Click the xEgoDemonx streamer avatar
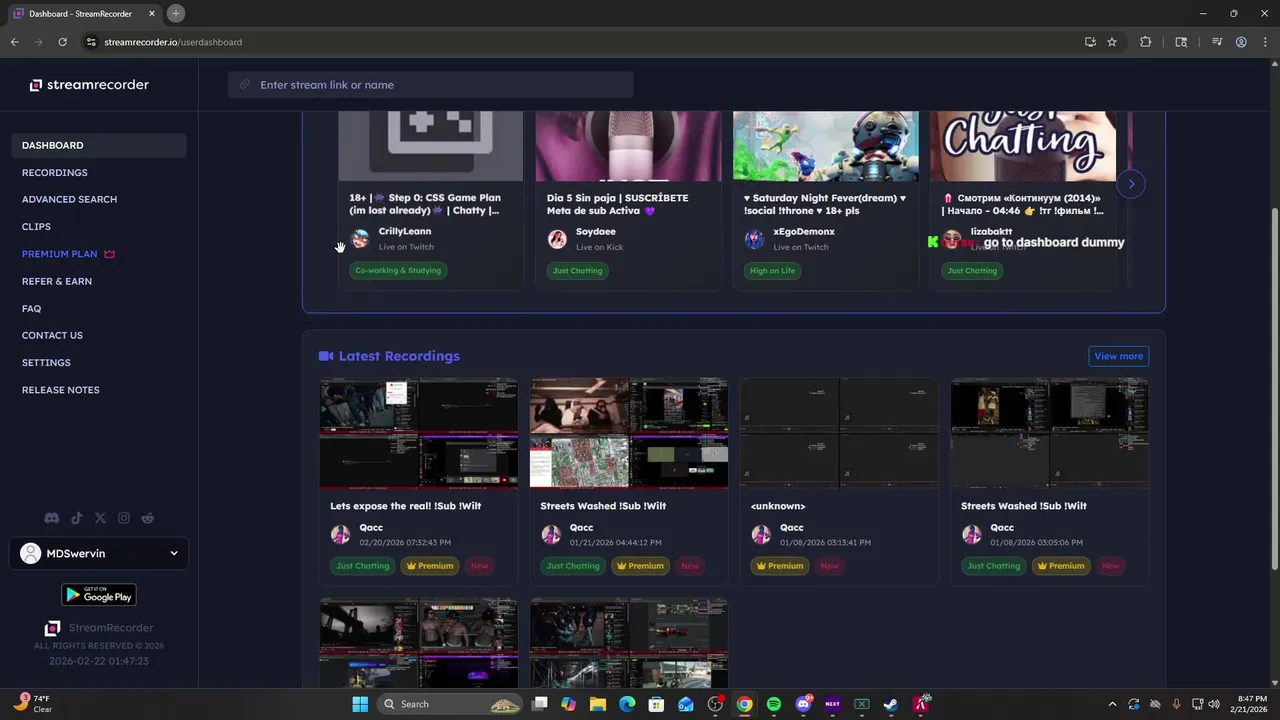The height and width of the screenshot is (720, 1280). point(754,239)
